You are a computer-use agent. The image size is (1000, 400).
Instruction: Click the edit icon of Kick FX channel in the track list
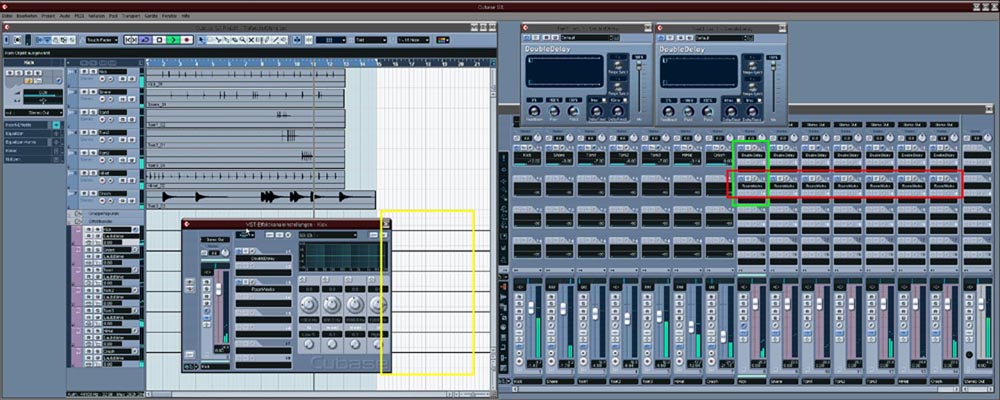[x=135, y=230]
